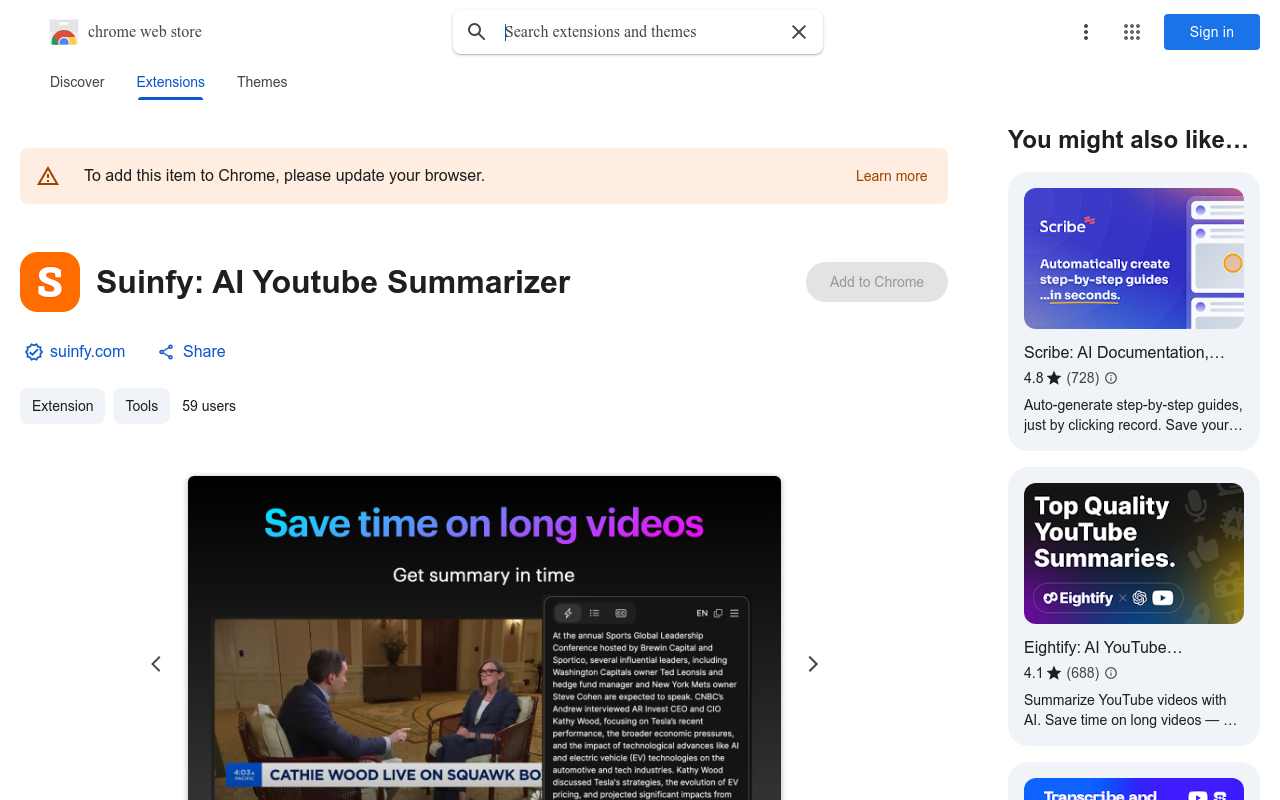Click the info icon beside Eightify rating
The width and height of the screenshot is (1280, 800).
[x=1111, y=673]
